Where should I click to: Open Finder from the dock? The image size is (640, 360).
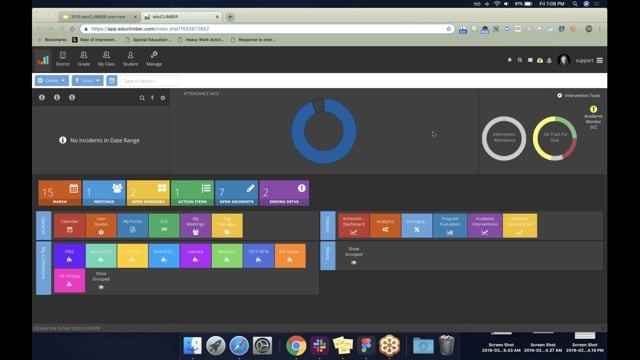pos(192,346)
